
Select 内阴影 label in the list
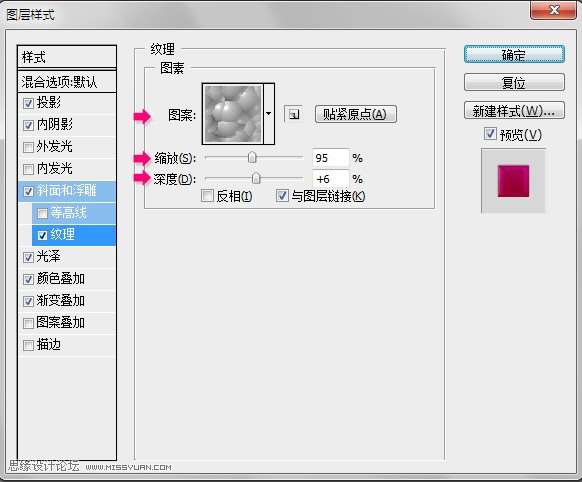coord(55,125)
